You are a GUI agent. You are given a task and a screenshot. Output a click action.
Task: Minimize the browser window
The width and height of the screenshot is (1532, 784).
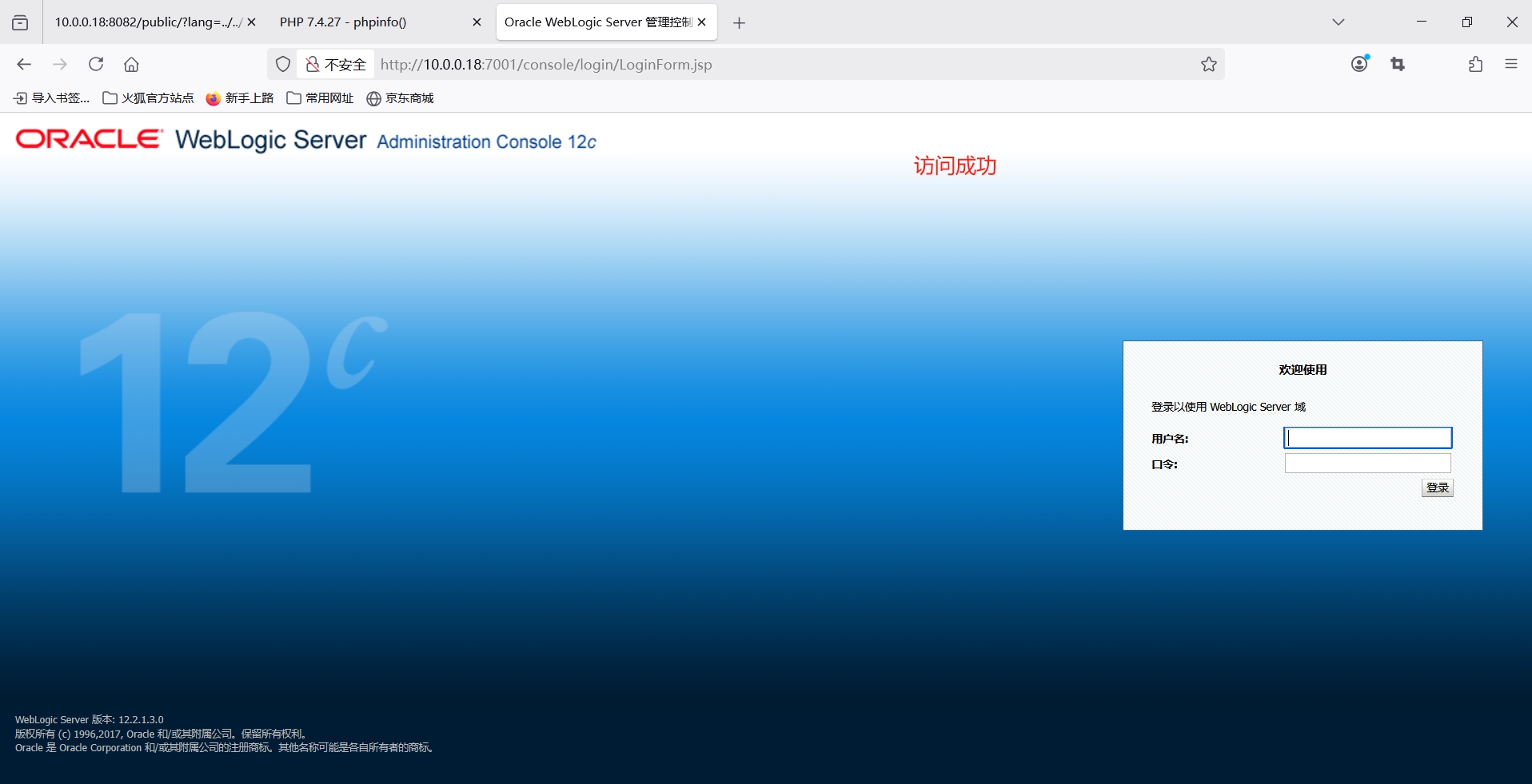tap(1422, 22)
